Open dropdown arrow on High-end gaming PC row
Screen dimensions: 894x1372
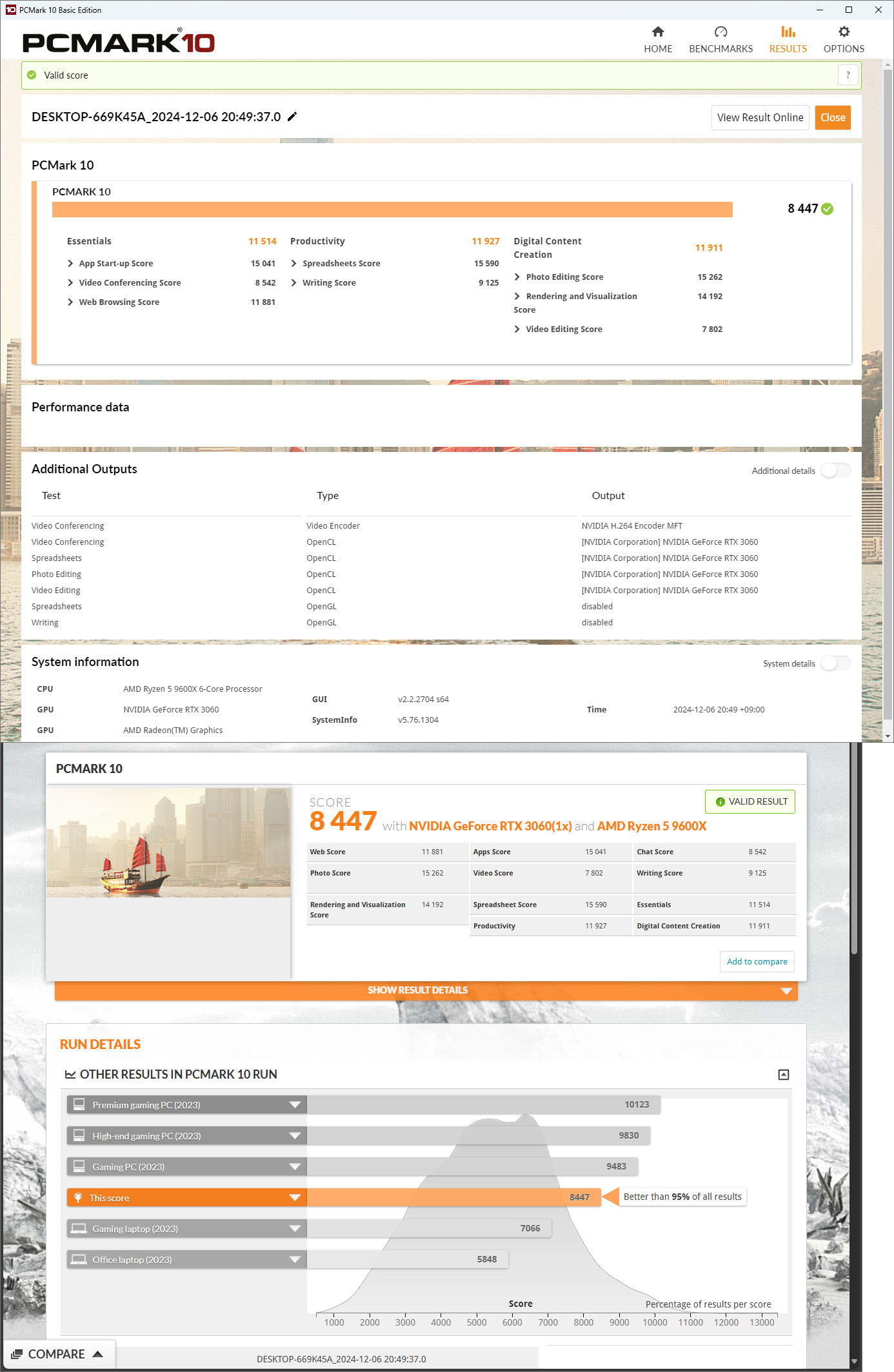pos(295,1135)
